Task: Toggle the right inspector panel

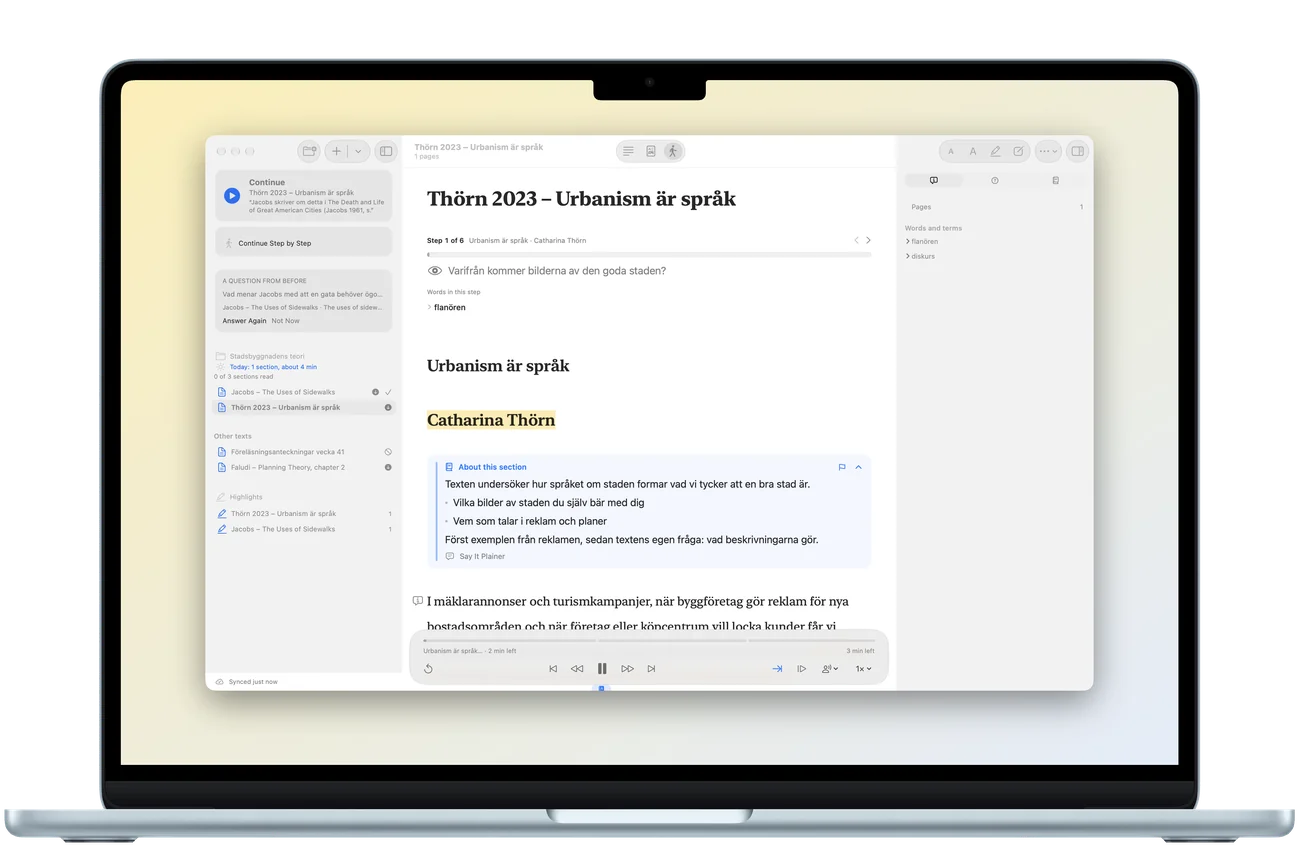Action: (1077, 152)
